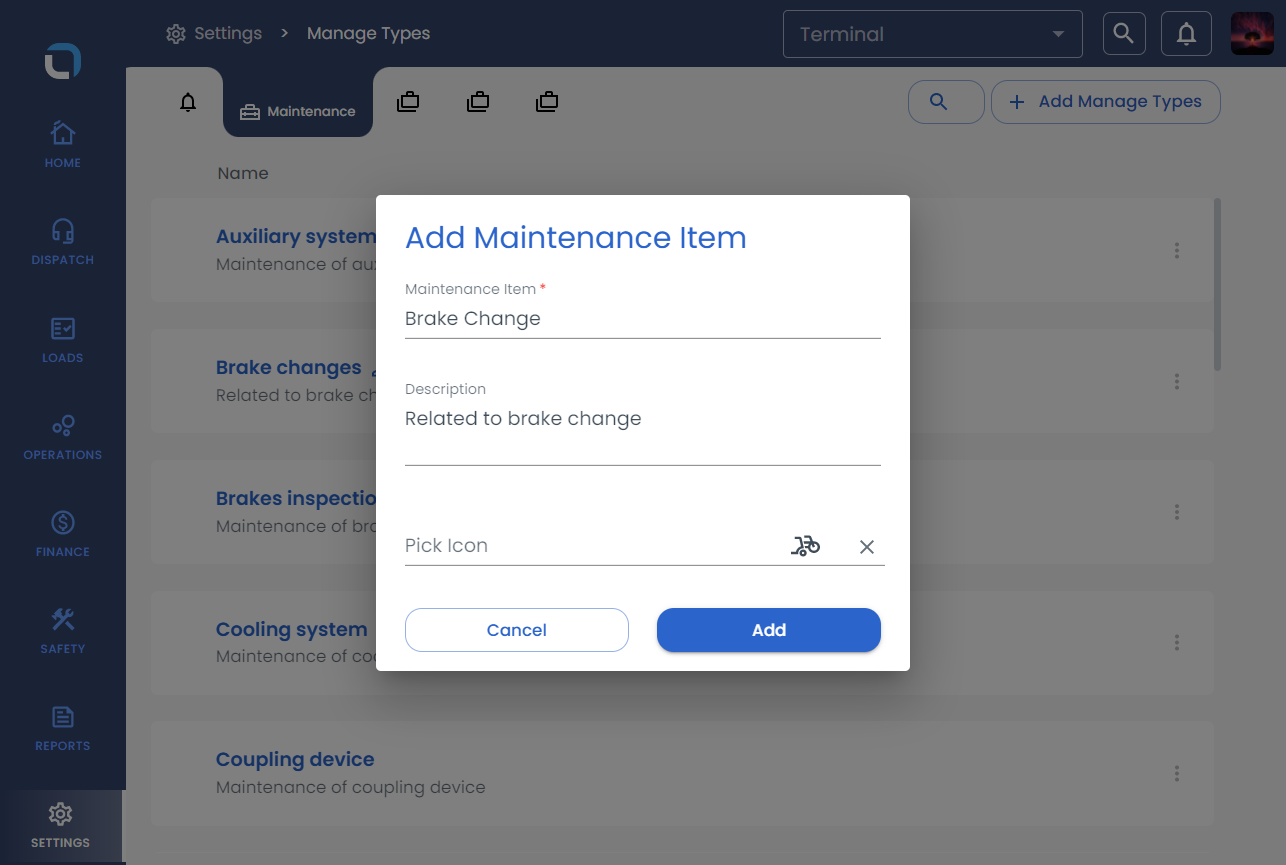Screen dimensions: 1286x865
Task: Cancel the Add Maintenance Item dialog
Action: pyautogui.click(x=516, y=630)
